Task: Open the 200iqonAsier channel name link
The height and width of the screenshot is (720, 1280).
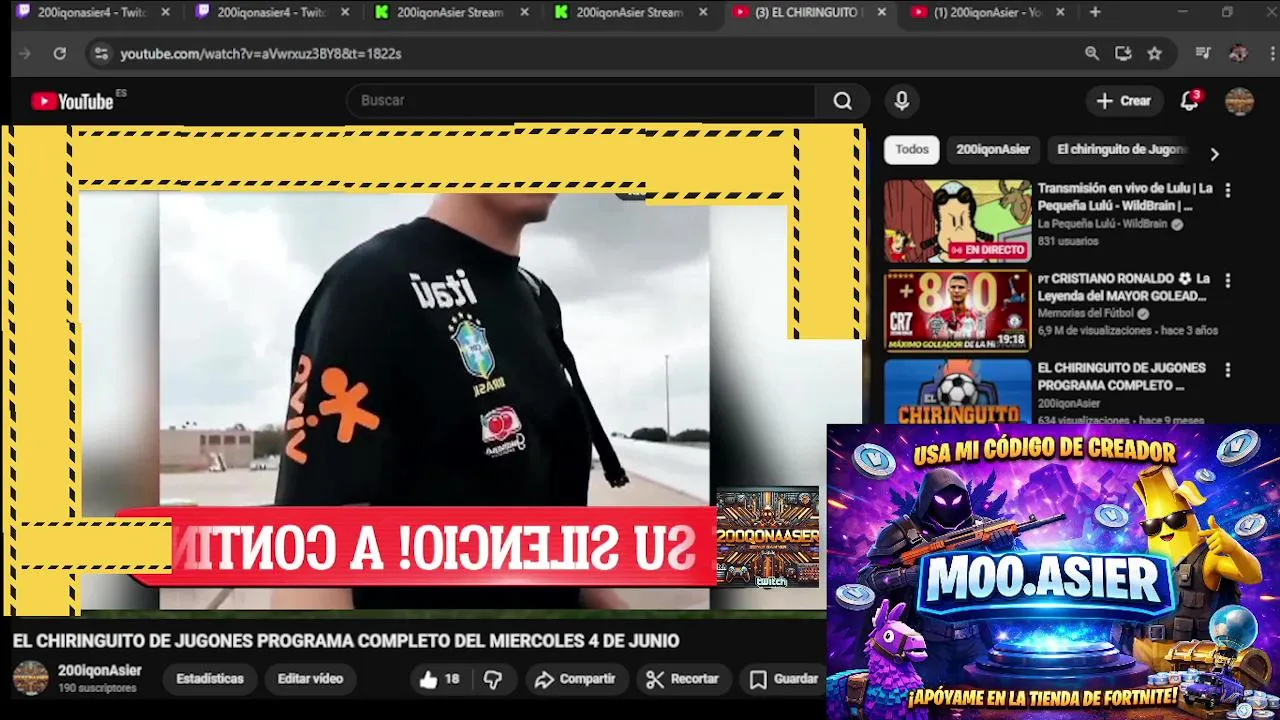Action: click(x=99, y=671)
